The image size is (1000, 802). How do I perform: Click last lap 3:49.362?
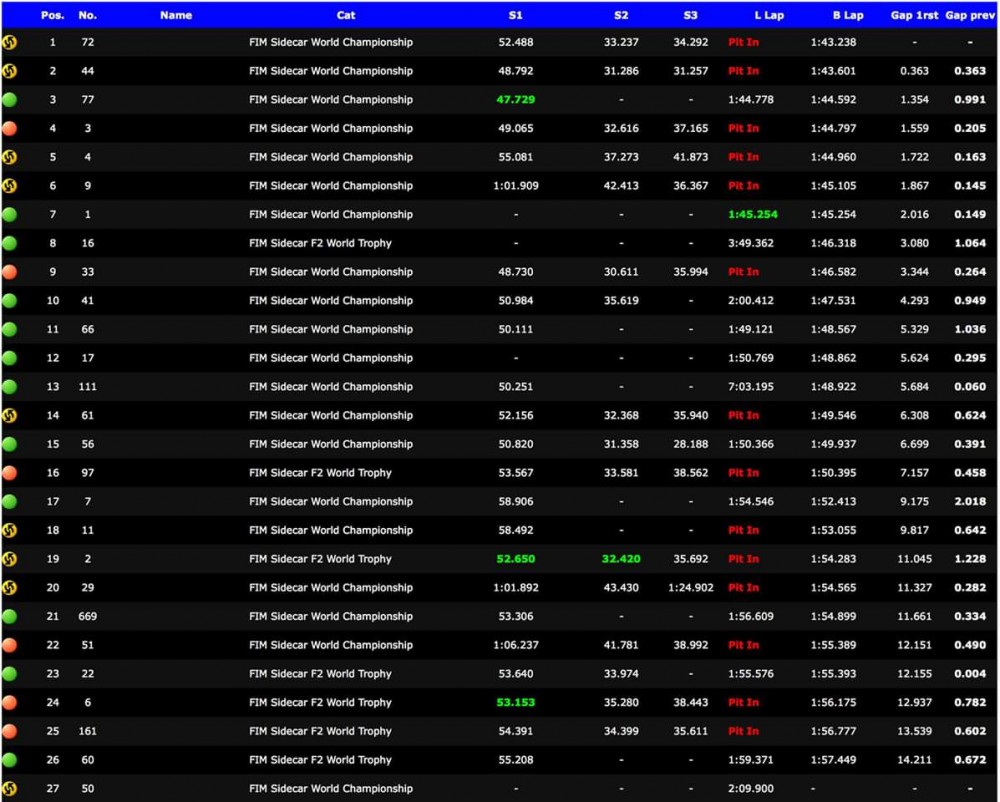[751, 243]
